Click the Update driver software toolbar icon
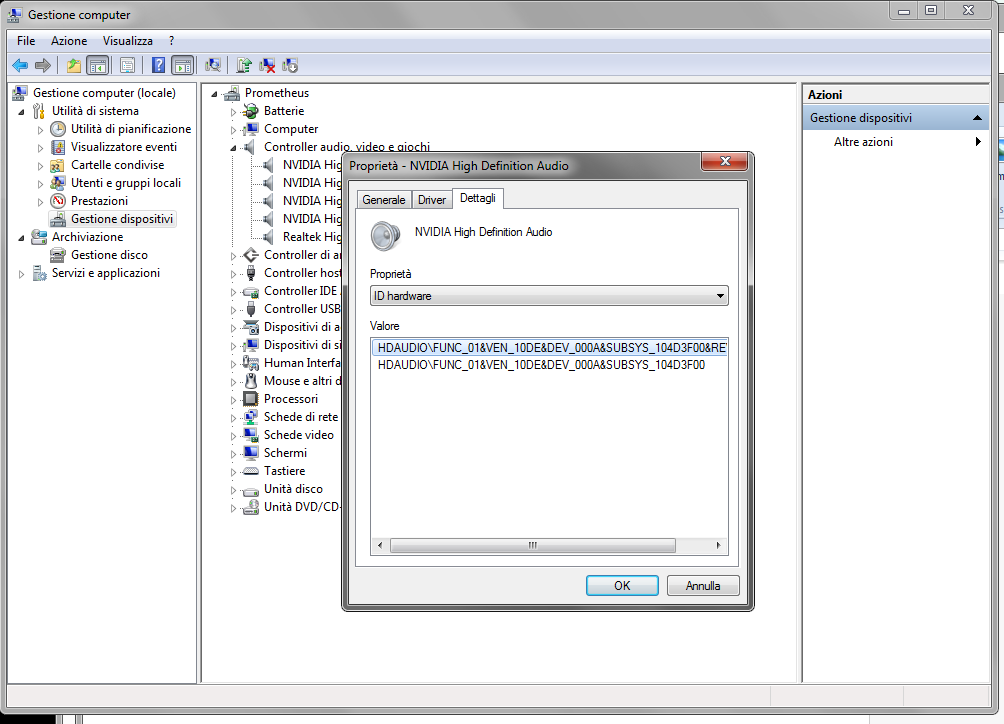 243,65
